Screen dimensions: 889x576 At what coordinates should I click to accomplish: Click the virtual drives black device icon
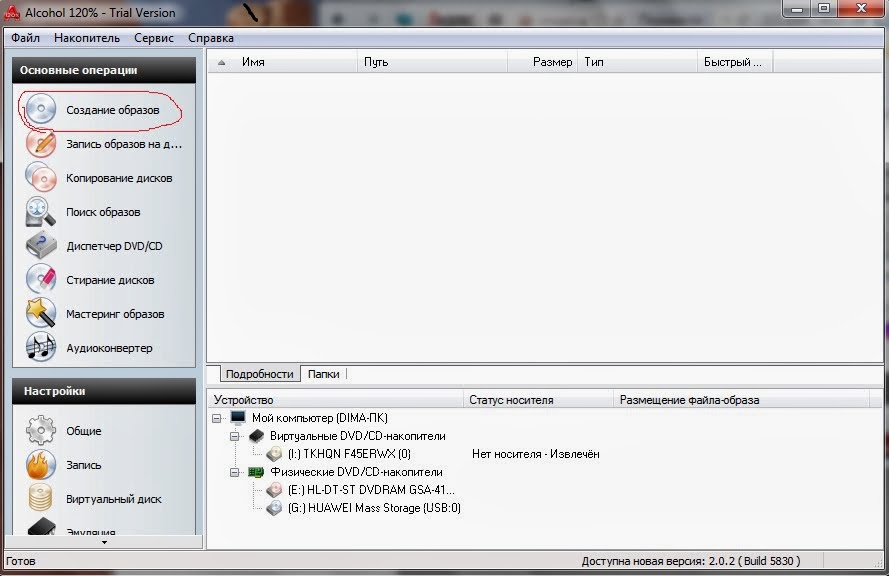tap(256, 436)
